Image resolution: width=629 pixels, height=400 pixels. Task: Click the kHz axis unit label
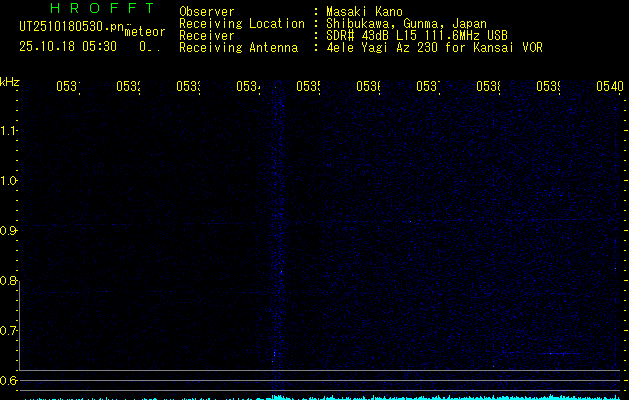[x=10, y=82]
